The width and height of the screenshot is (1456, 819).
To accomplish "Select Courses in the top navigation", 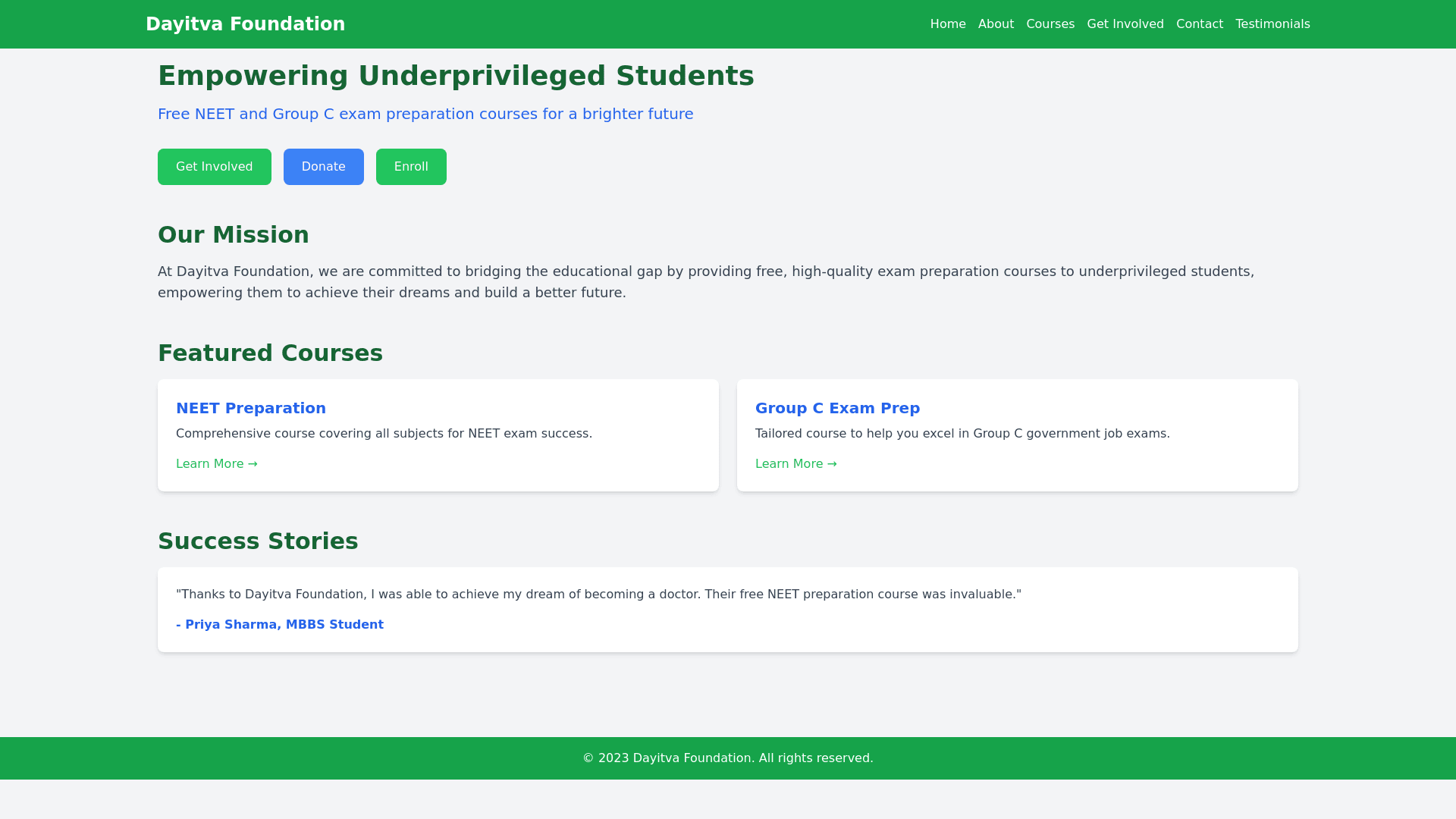I will click(1050, 24).
